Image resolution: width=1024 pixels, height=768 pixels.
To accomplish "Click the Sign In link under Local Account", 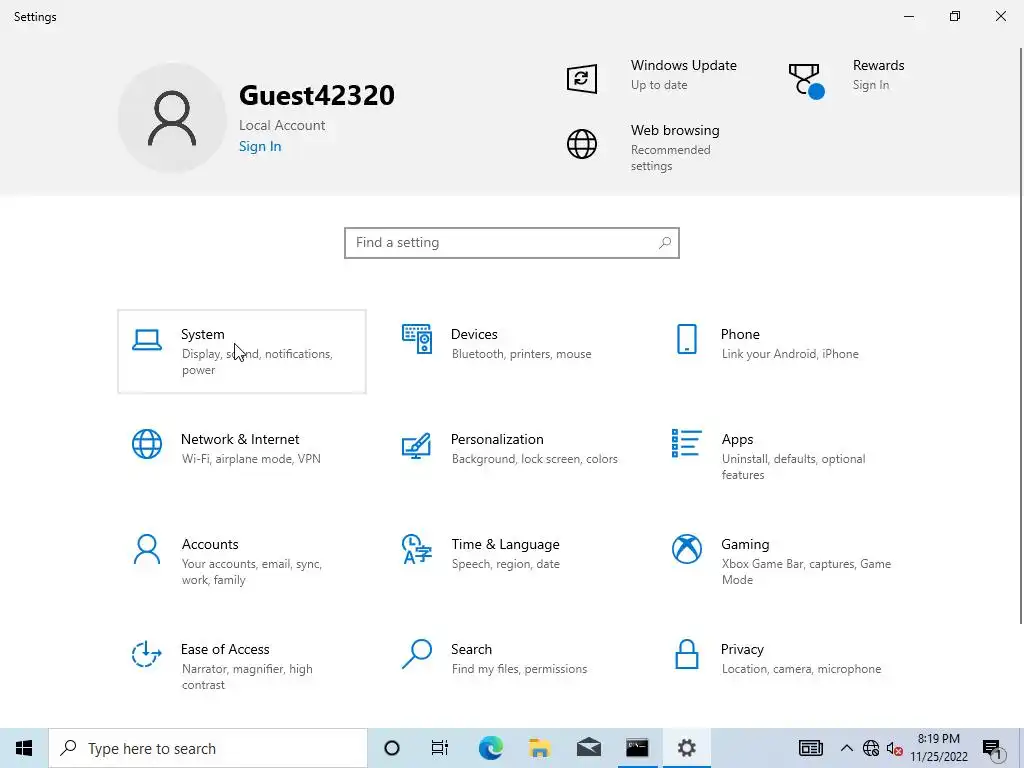I will pos(260,146).
